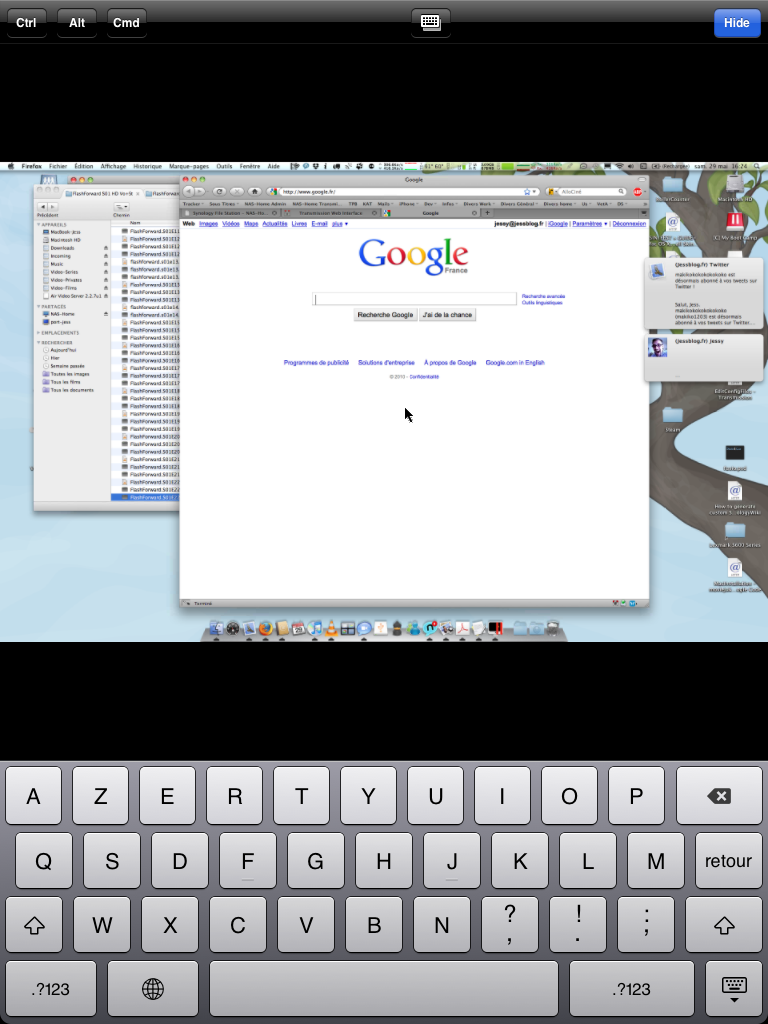Screen dimensions: 768x1024
Task: Open Steam folder on desktop
Action: coord(672,419)
